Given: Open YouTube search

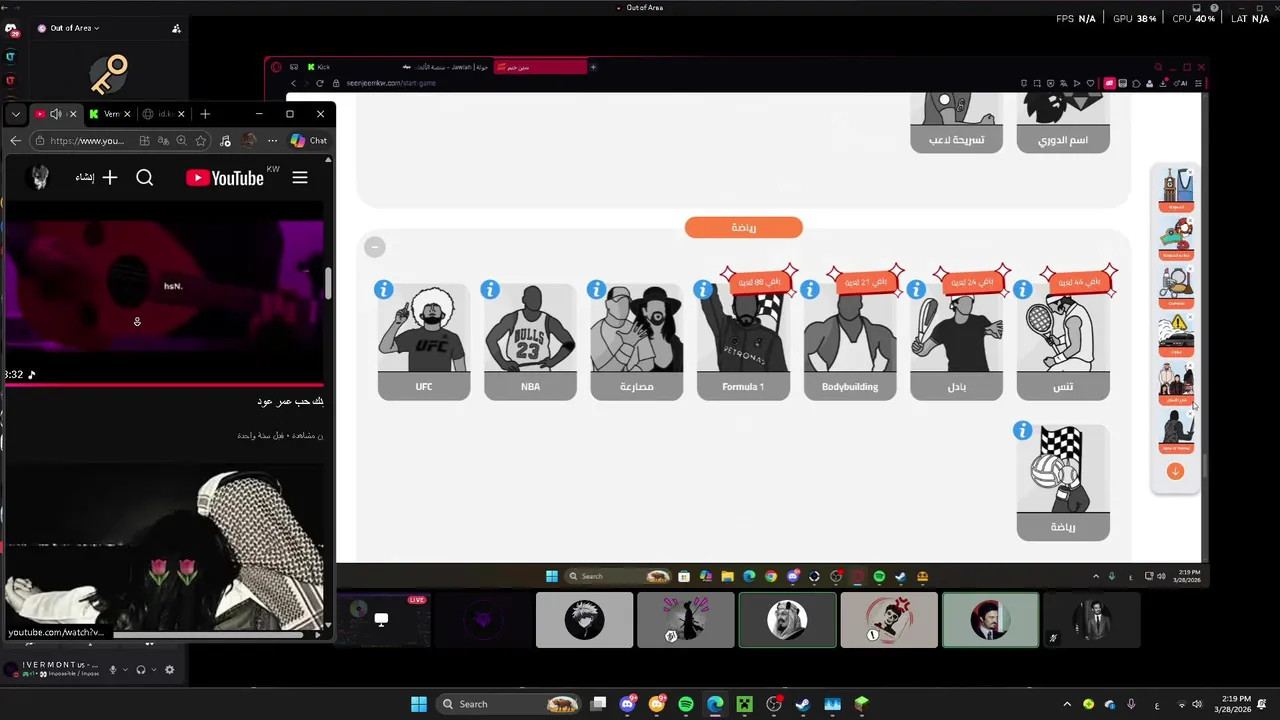Looking at the screenshot, I should [x=145, y=178].
